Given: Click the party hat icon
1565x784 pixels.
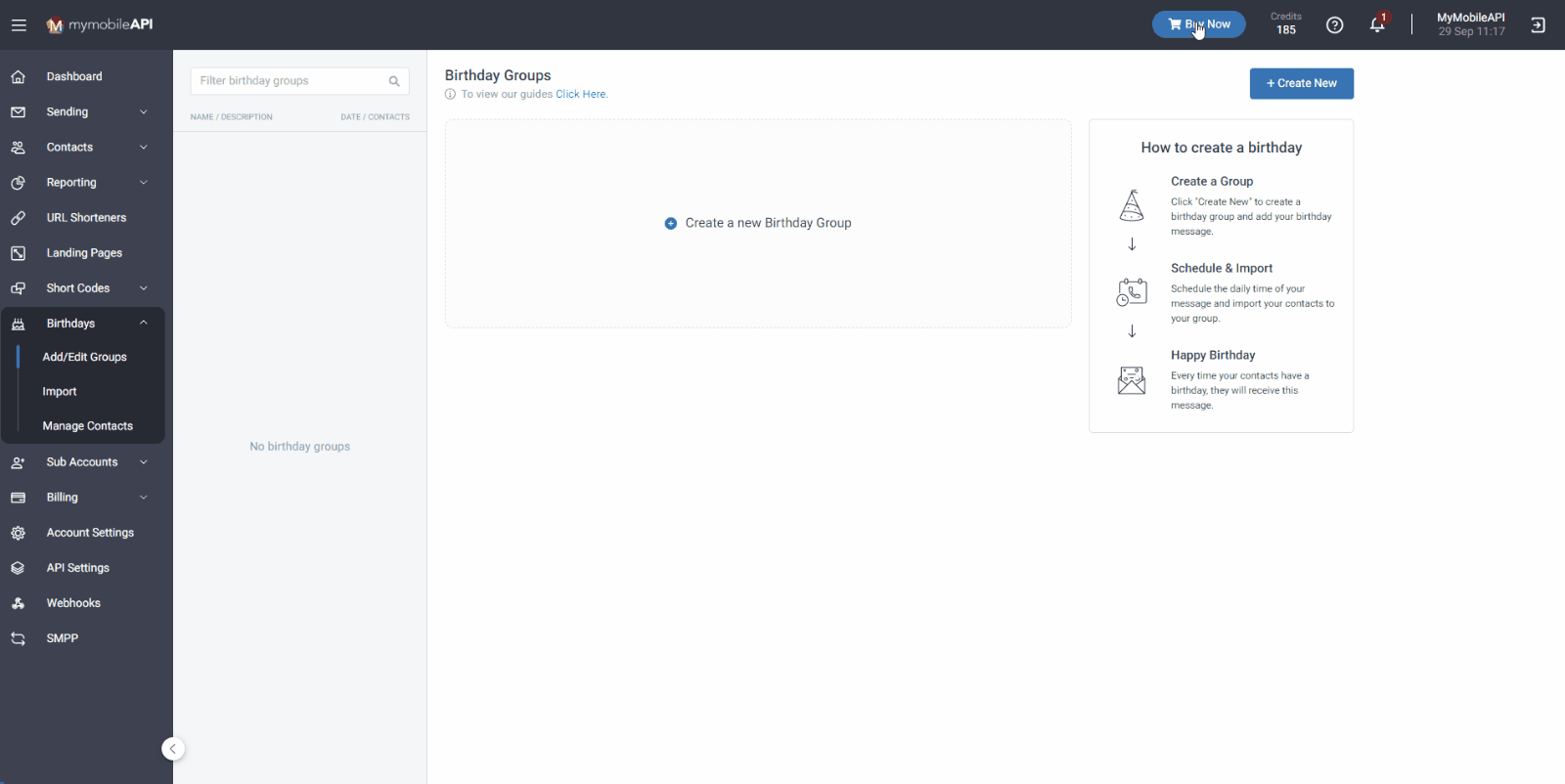Looking at the screenshot, I should pyautogui.click(x=1132, y=205).
